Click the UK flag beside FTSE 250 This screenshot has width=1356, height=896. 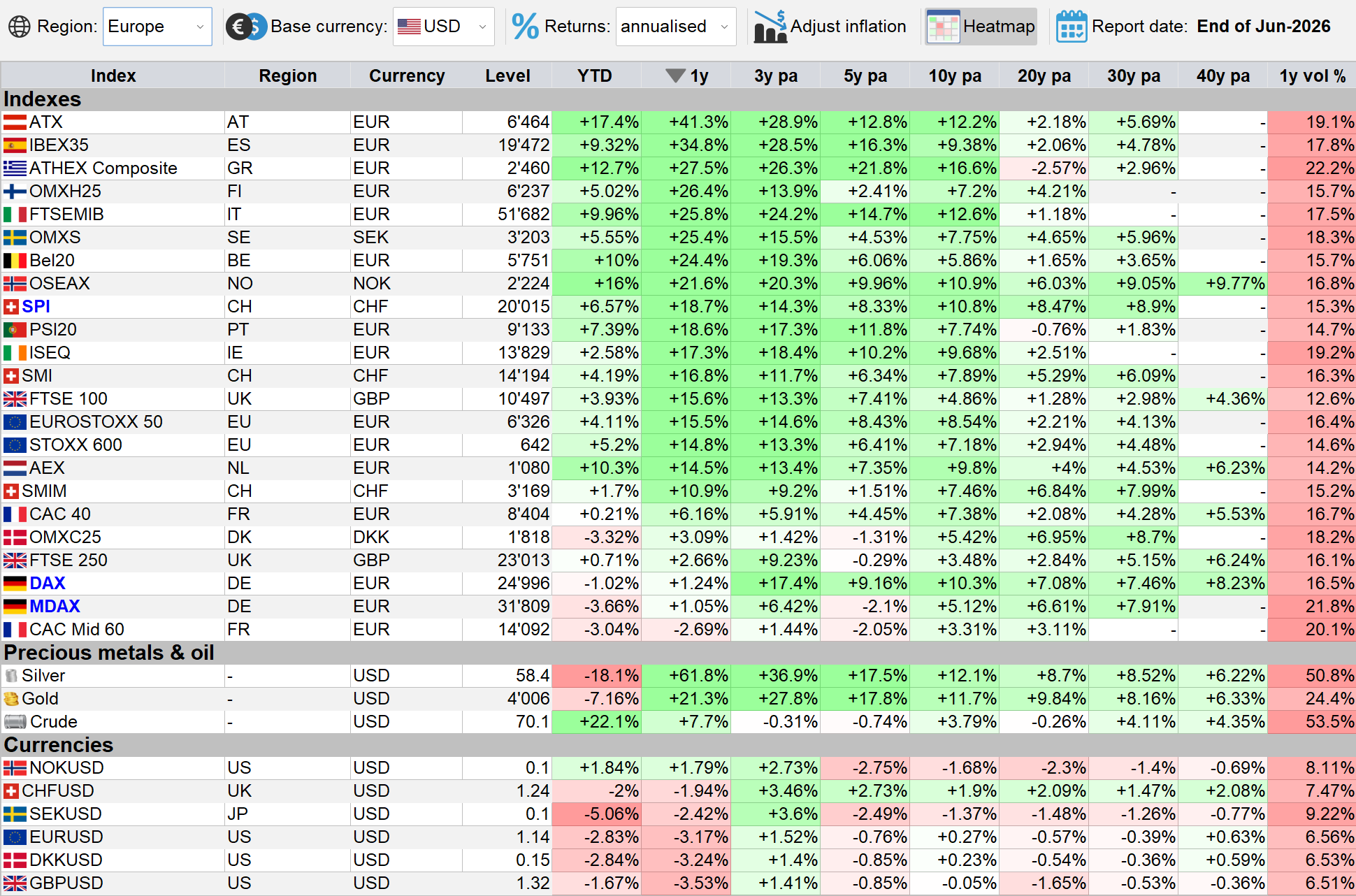[15, 561]
